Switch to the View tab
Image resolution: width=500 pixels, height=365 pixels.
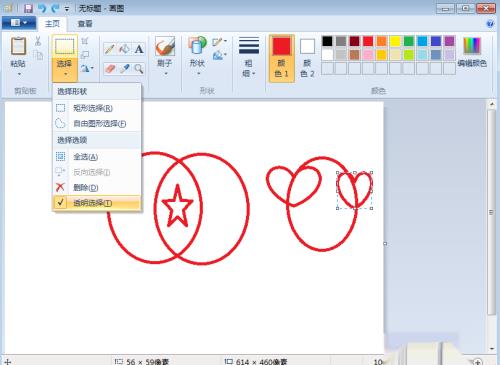[x=85, y=24]
